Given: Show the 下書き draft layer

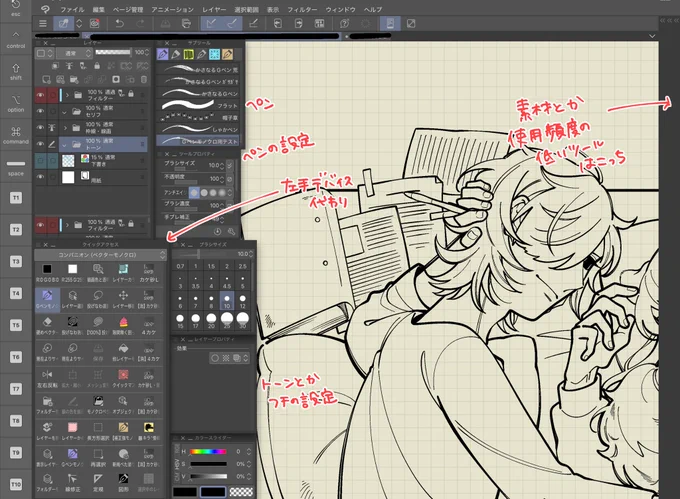Looking at the screenshot, I should (x=40, y=160).
